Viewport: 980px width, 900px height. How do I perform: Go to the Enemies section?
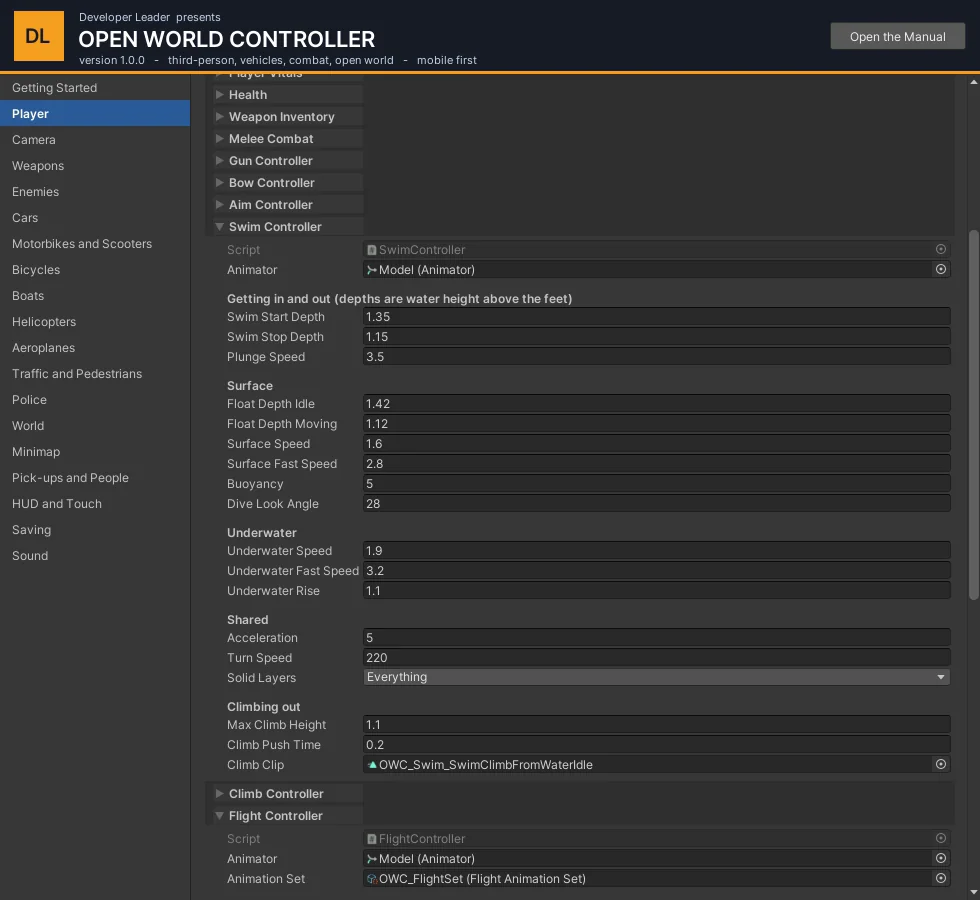95,192
